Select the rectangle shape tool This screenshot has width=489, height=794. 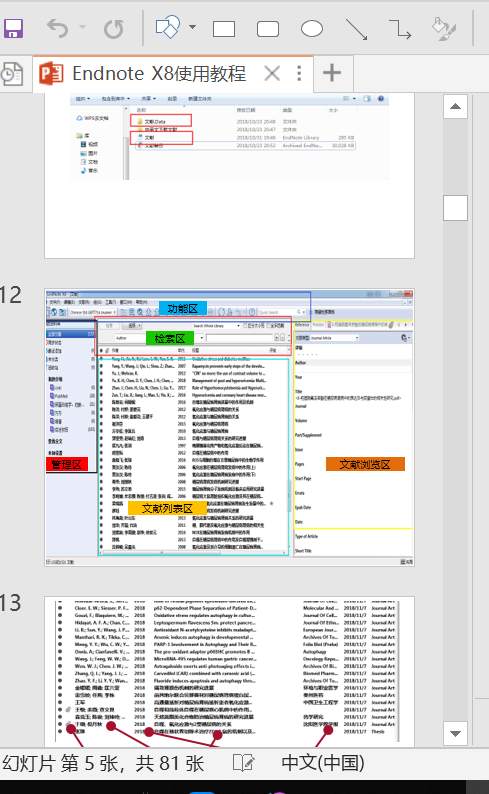(224, 29)
